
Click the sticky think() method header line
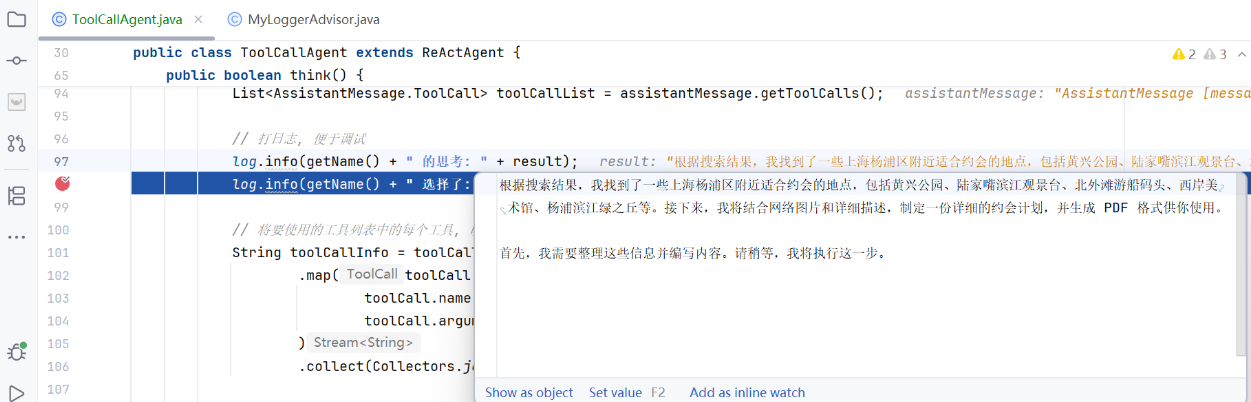click(x=264, y=75)
